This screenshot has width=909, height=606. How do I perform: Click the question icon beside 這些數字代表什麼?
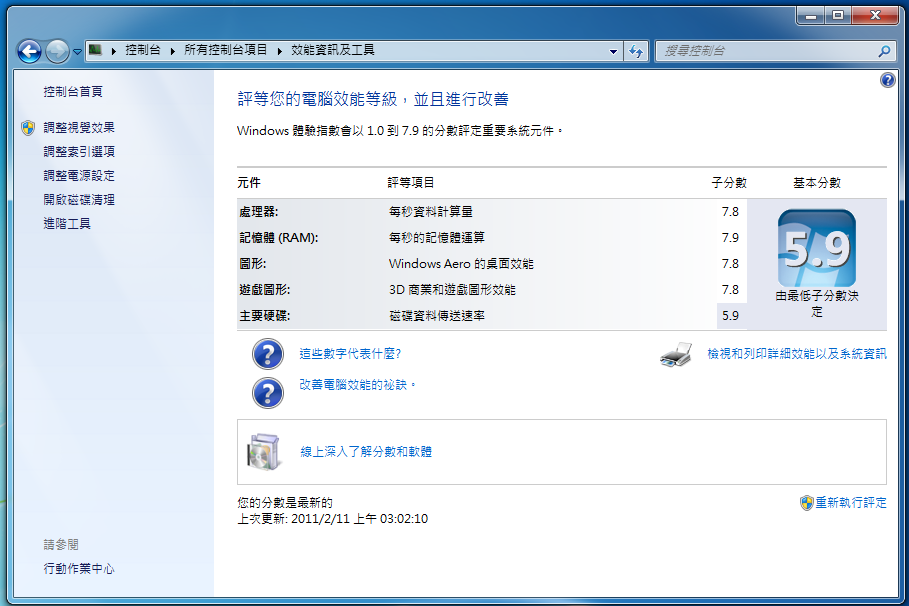click(268, 354)
